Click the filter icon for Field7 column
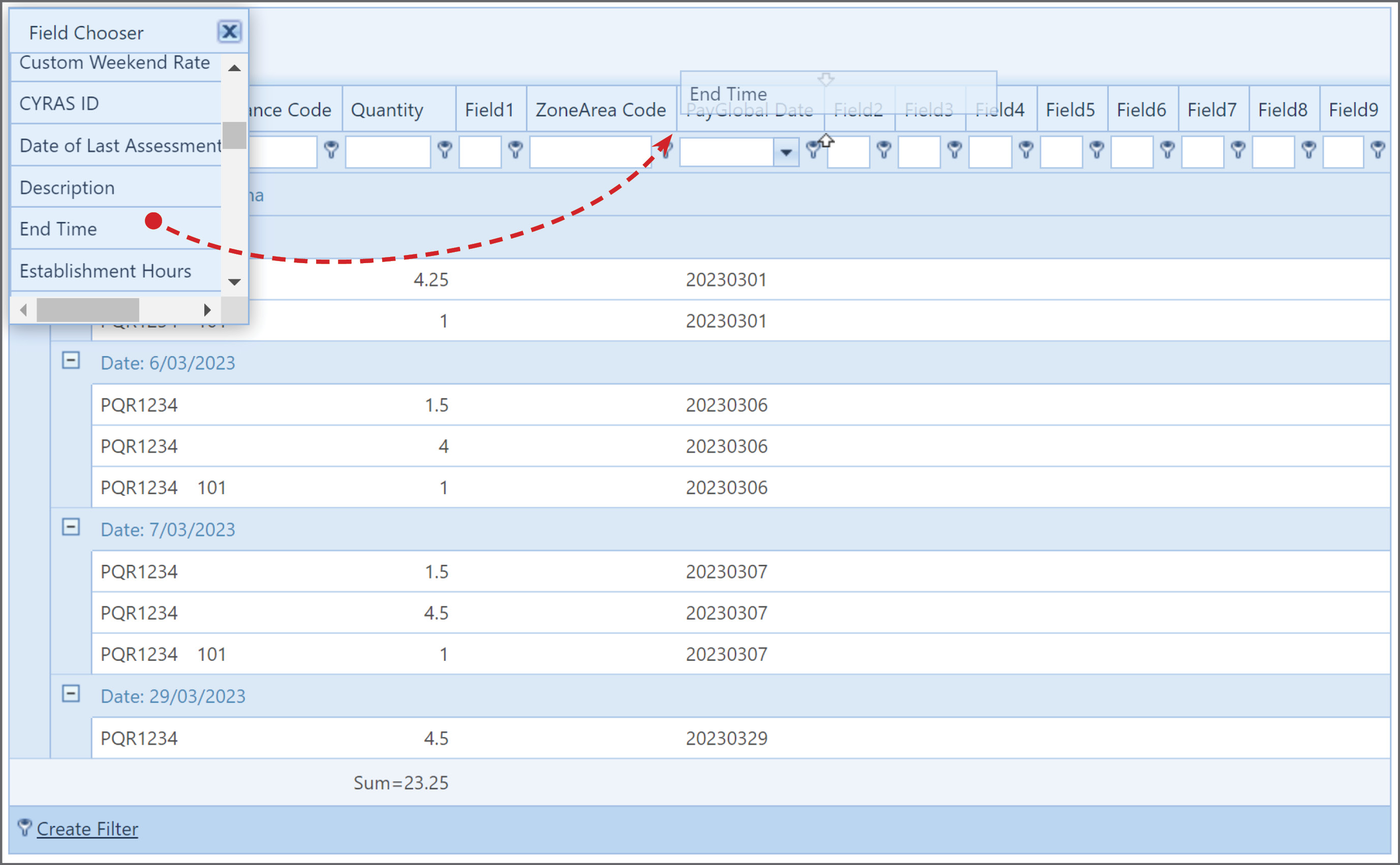Image resolution: width=1400 pixels, height=865 pixels. [x=1238, y=150]
